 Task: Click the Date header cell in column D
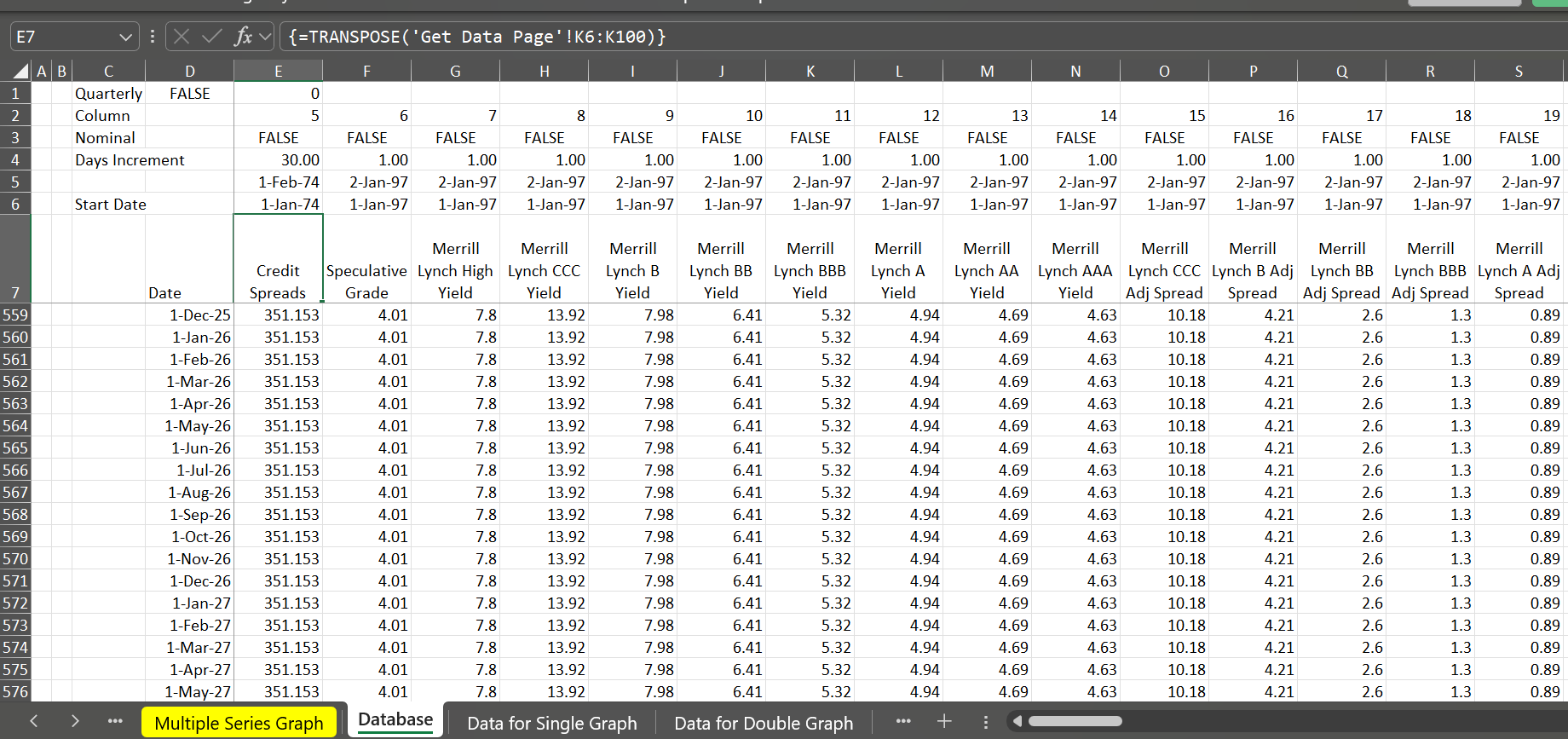click(189, 258)
